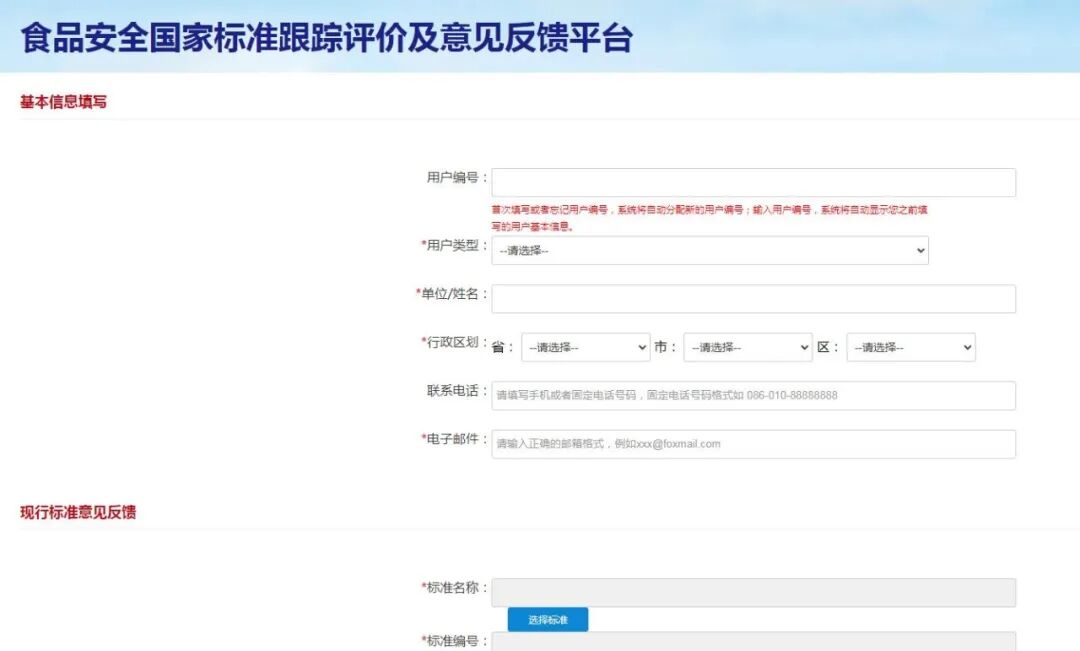Click the 联系电话 phone input field
1080x651 pixels.
coord(753,395)
